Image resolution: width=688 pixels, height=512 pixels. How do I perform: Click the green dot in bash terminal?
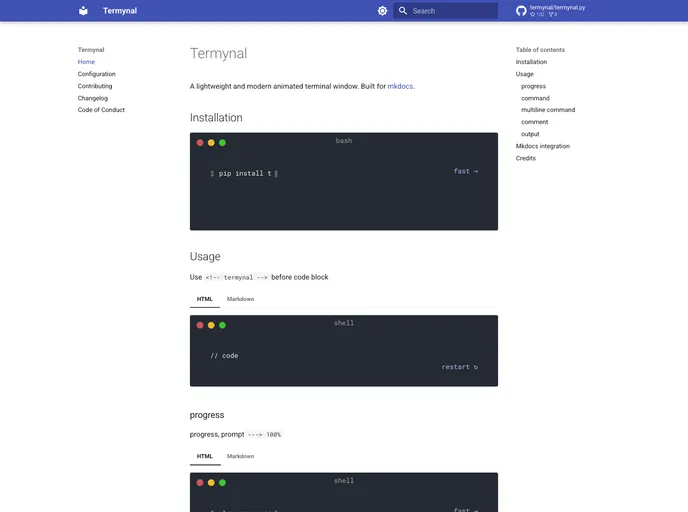[222, 143]
